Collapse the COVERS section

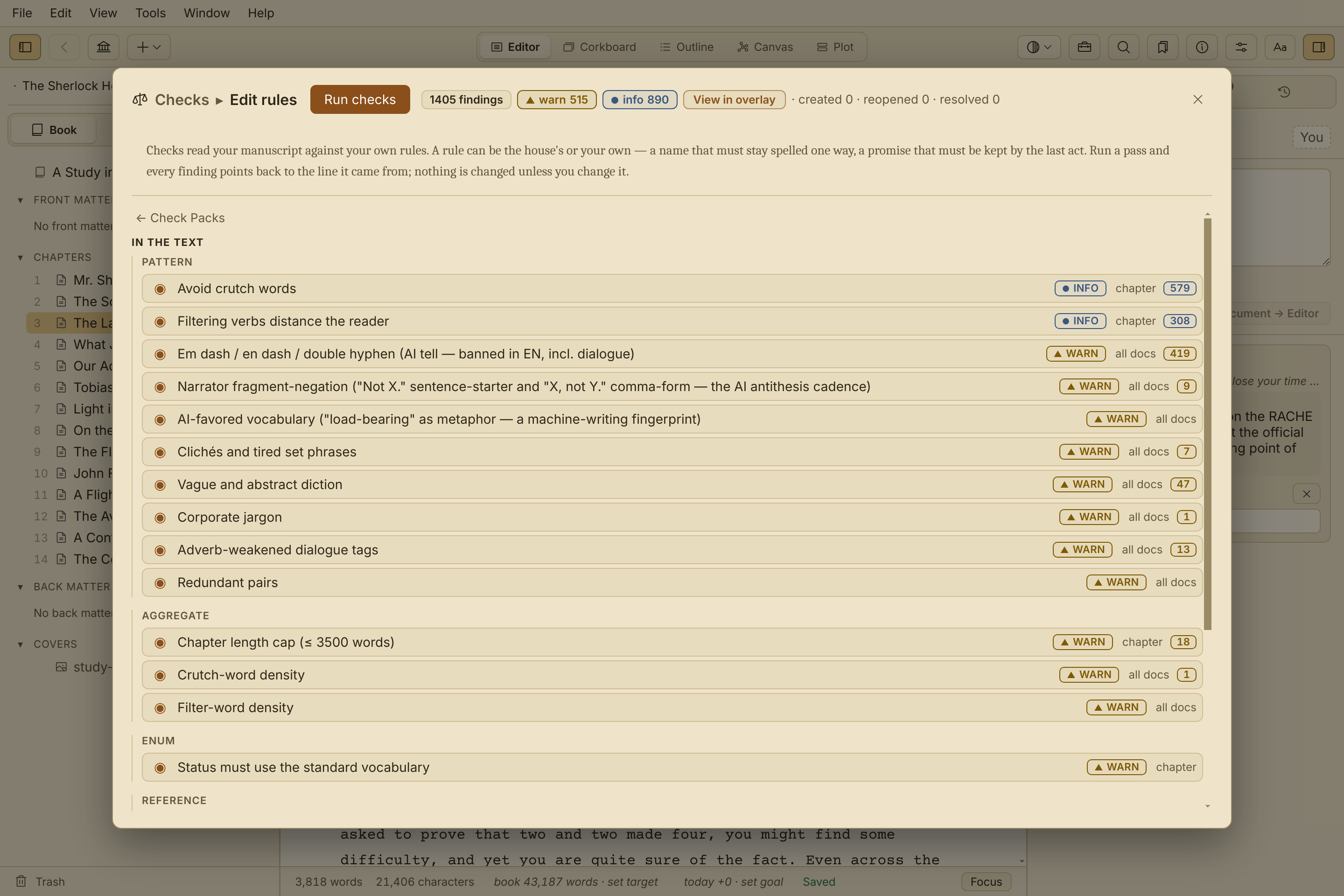point(21,644)
